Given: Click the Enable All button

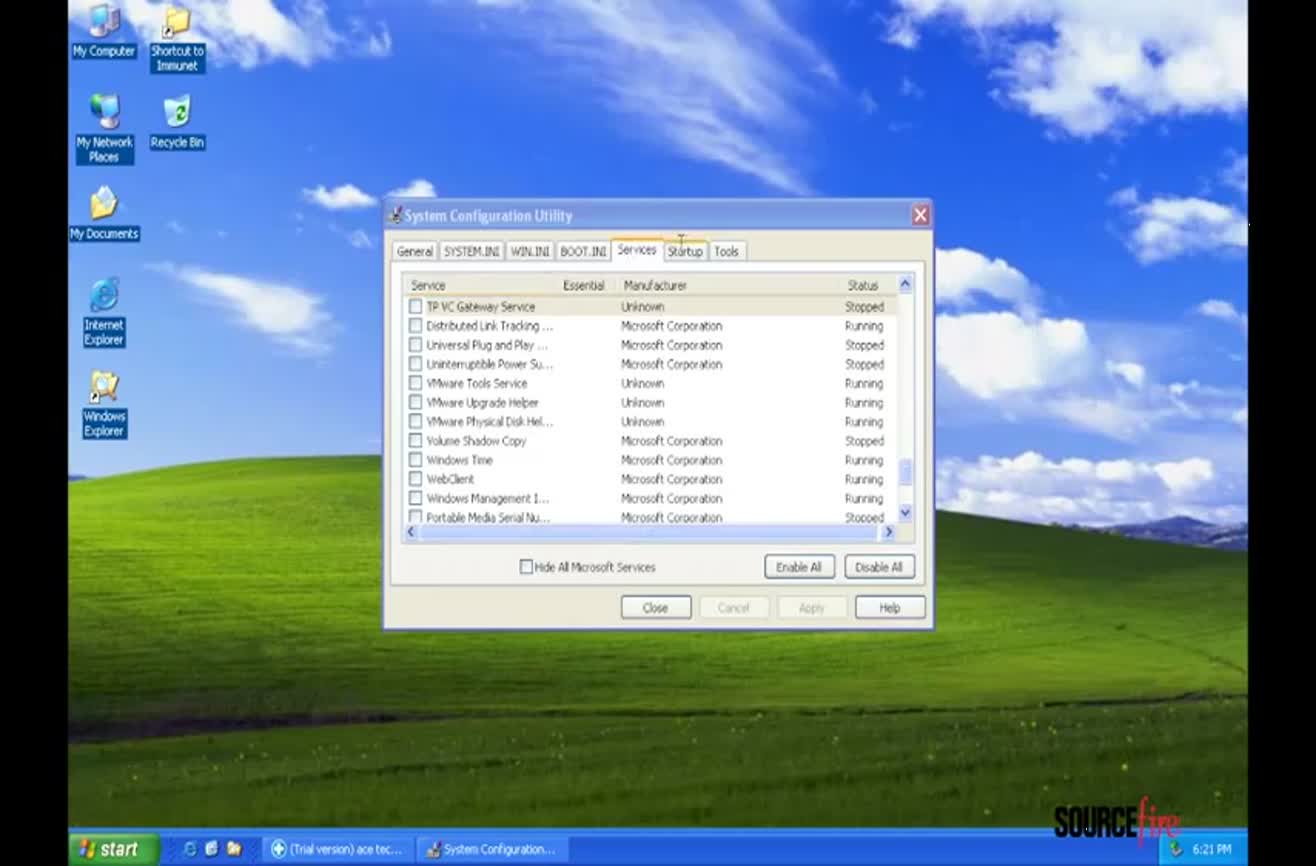Looking at the screenshot, I should click(x=799, y=566).
